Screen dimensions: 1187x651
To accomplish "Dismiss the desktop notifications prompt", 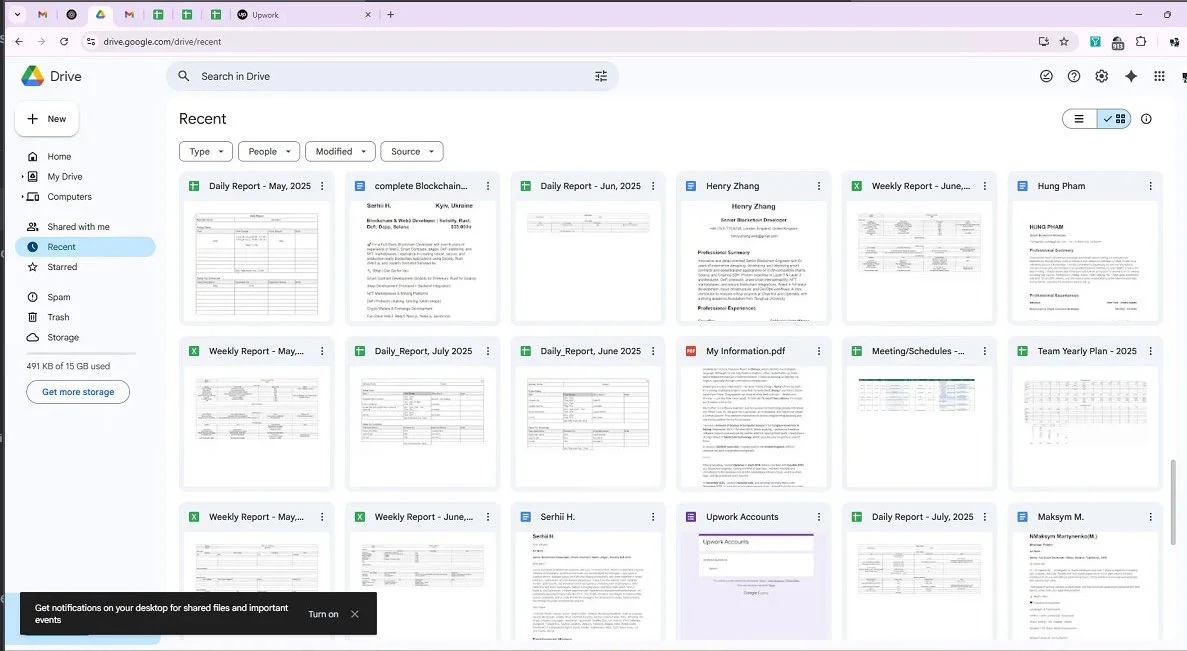I will pyautogui.click(x=355, y=614).
